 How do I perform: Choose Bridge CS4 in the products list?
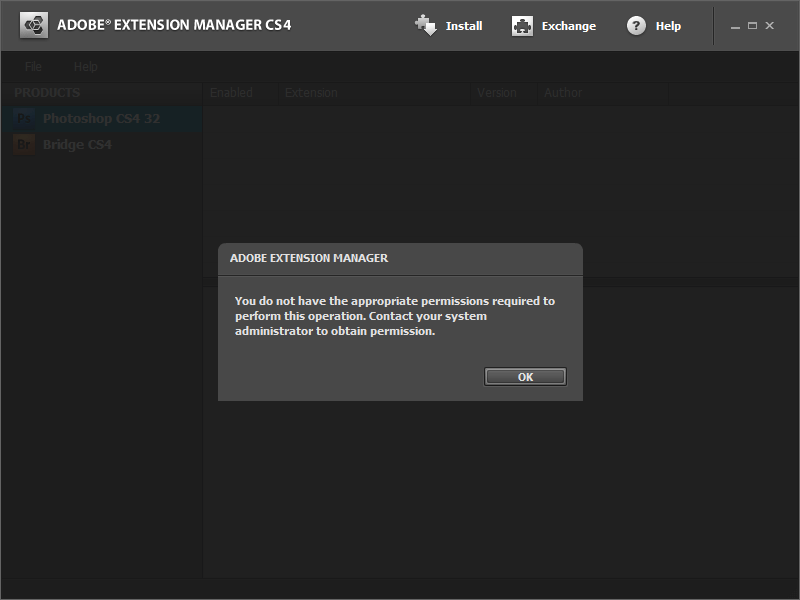[x=77, y=145]
